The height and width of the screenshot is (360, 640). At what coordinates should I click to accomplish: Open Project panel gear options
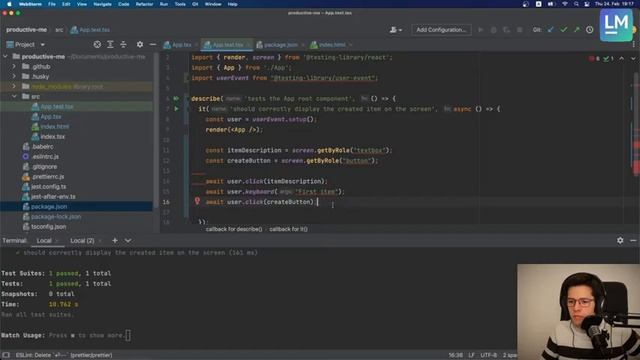(140, 44)
